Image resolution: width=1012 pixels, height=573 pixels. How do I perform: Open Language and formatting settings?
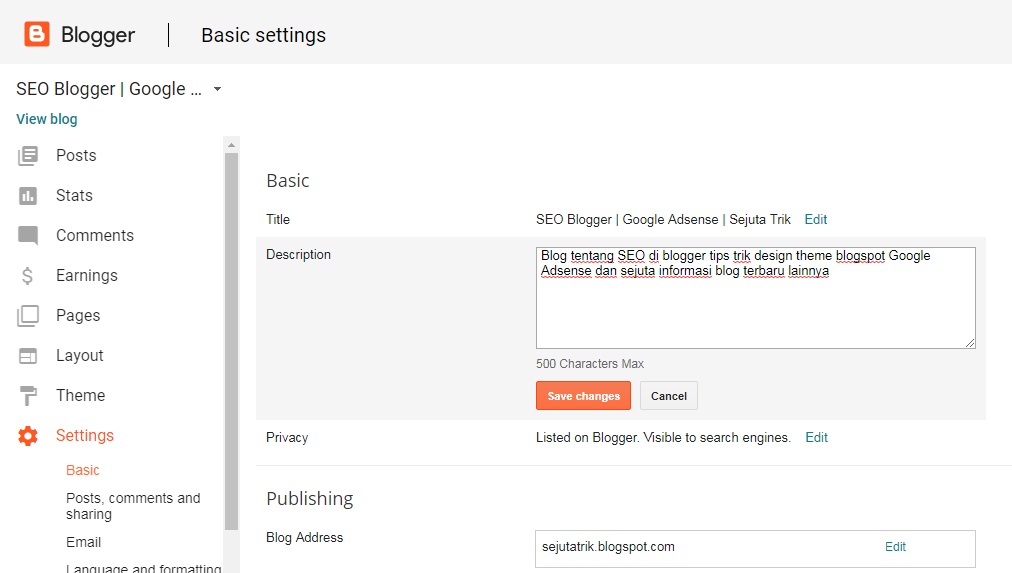pyautogui.click(x=143, y=568)
